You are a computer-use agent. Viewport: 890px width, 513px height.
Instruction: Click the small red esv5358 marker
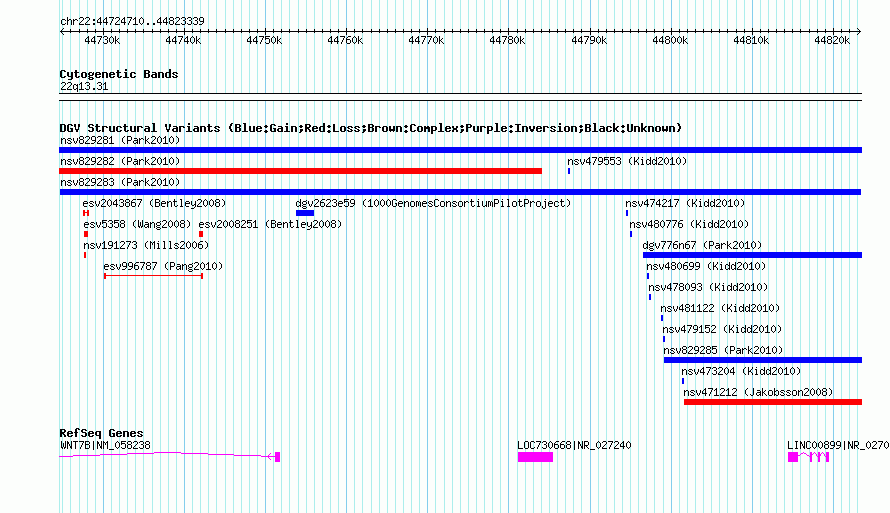tap(86, 234)
